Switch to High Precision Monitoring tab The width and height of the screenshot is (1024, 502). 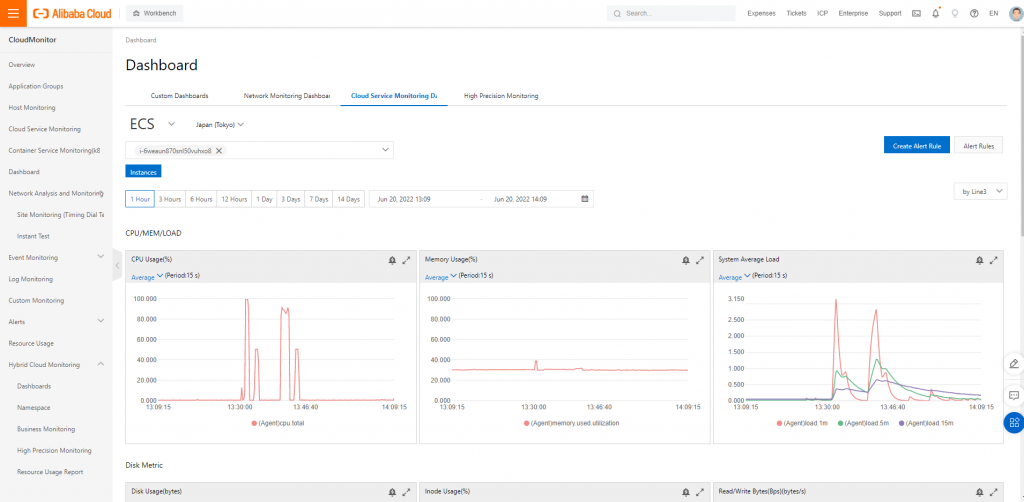coord(501,95)
